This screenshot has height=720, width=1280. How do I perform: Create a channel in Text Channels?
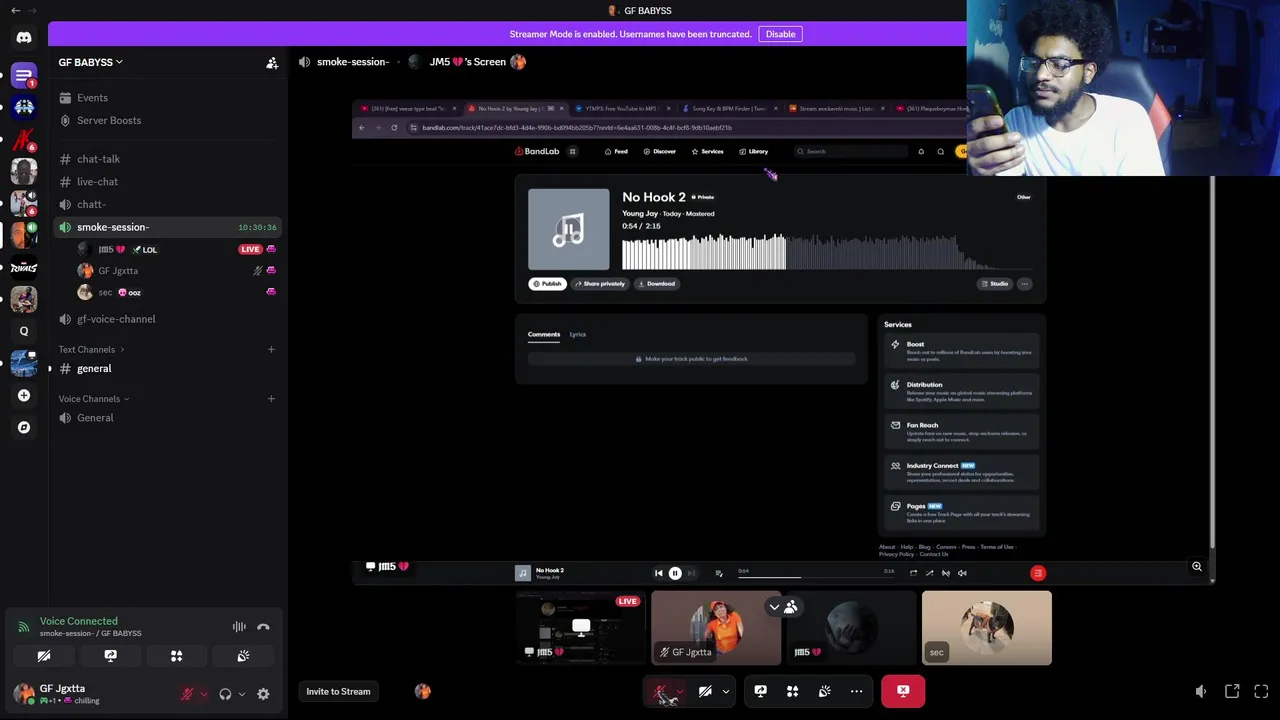(271, 349)
